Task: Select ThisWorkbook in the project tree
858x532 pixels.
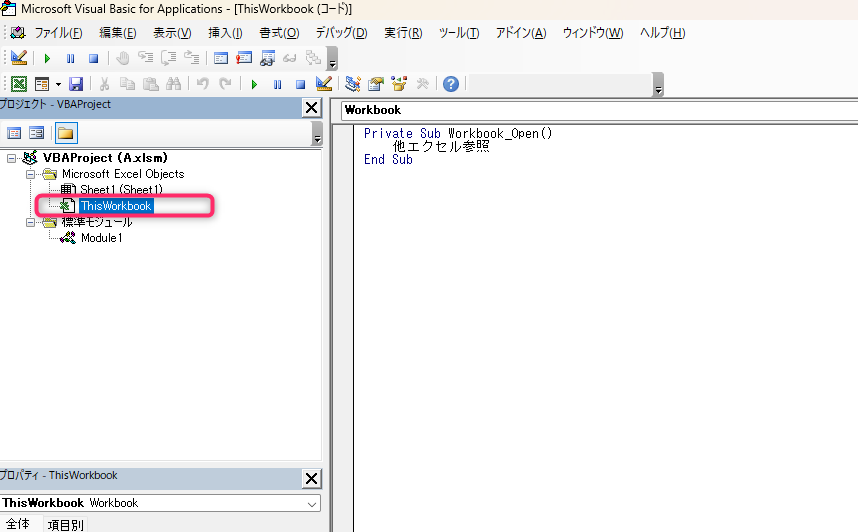Action: 116,206
